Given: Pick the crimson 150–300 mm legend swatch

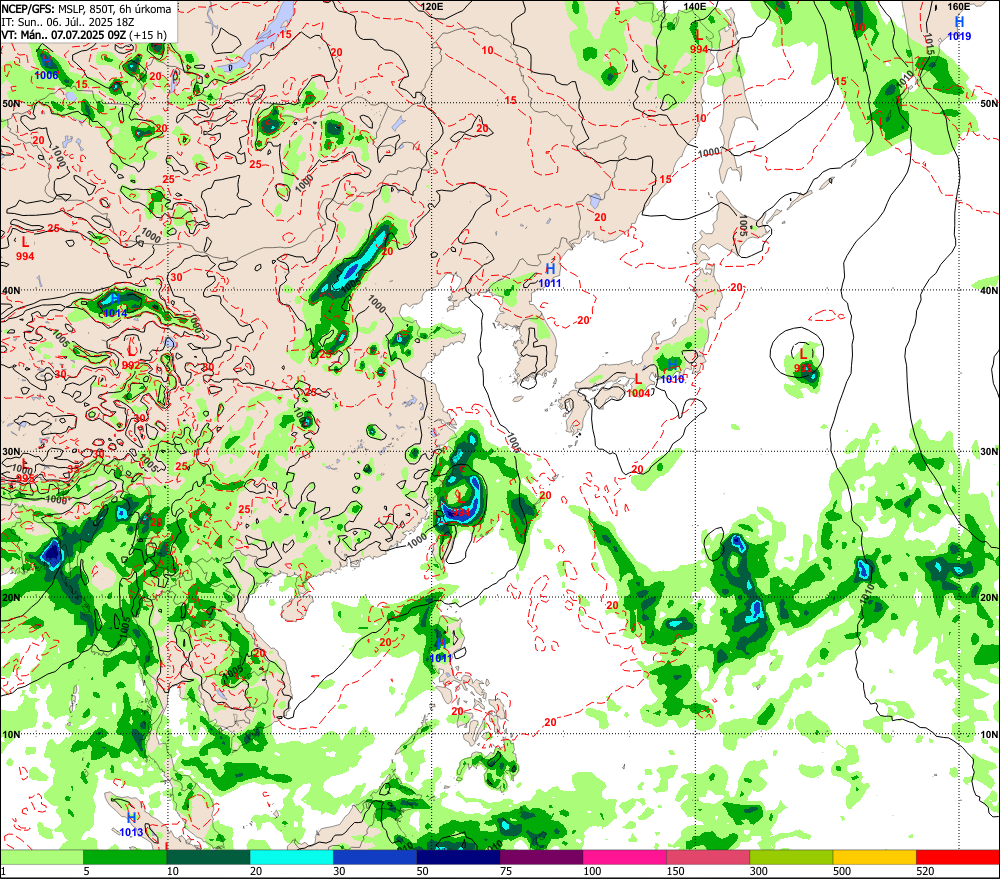Looking at the screenshot, I should [708, 857].
